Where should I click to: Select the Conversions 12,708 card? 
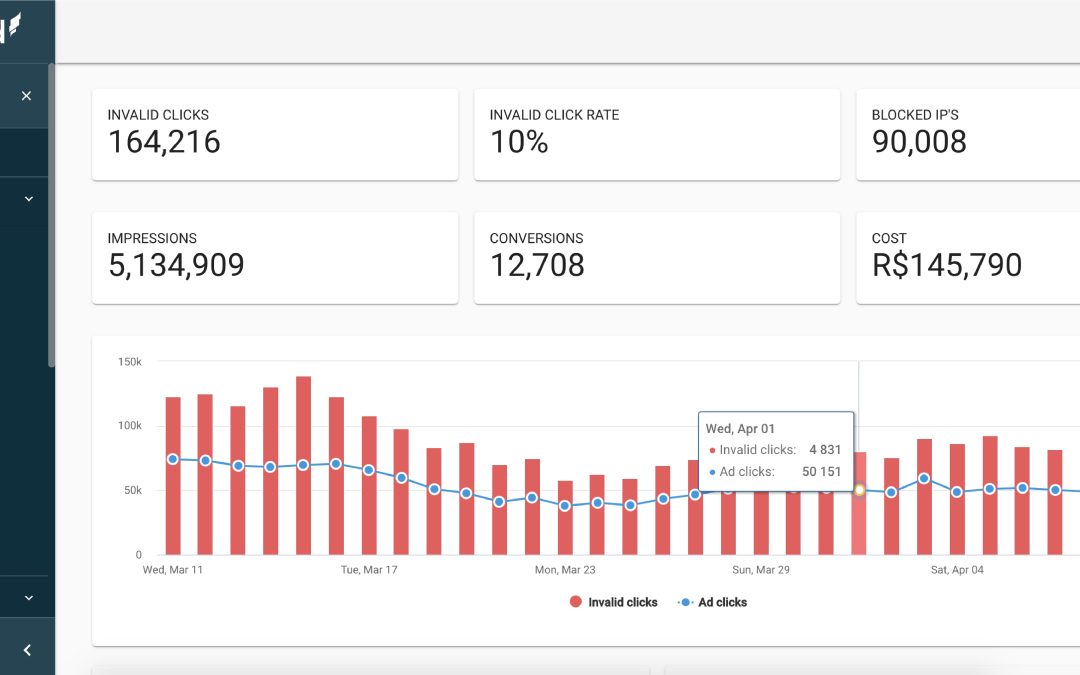(x=657, y=258)
